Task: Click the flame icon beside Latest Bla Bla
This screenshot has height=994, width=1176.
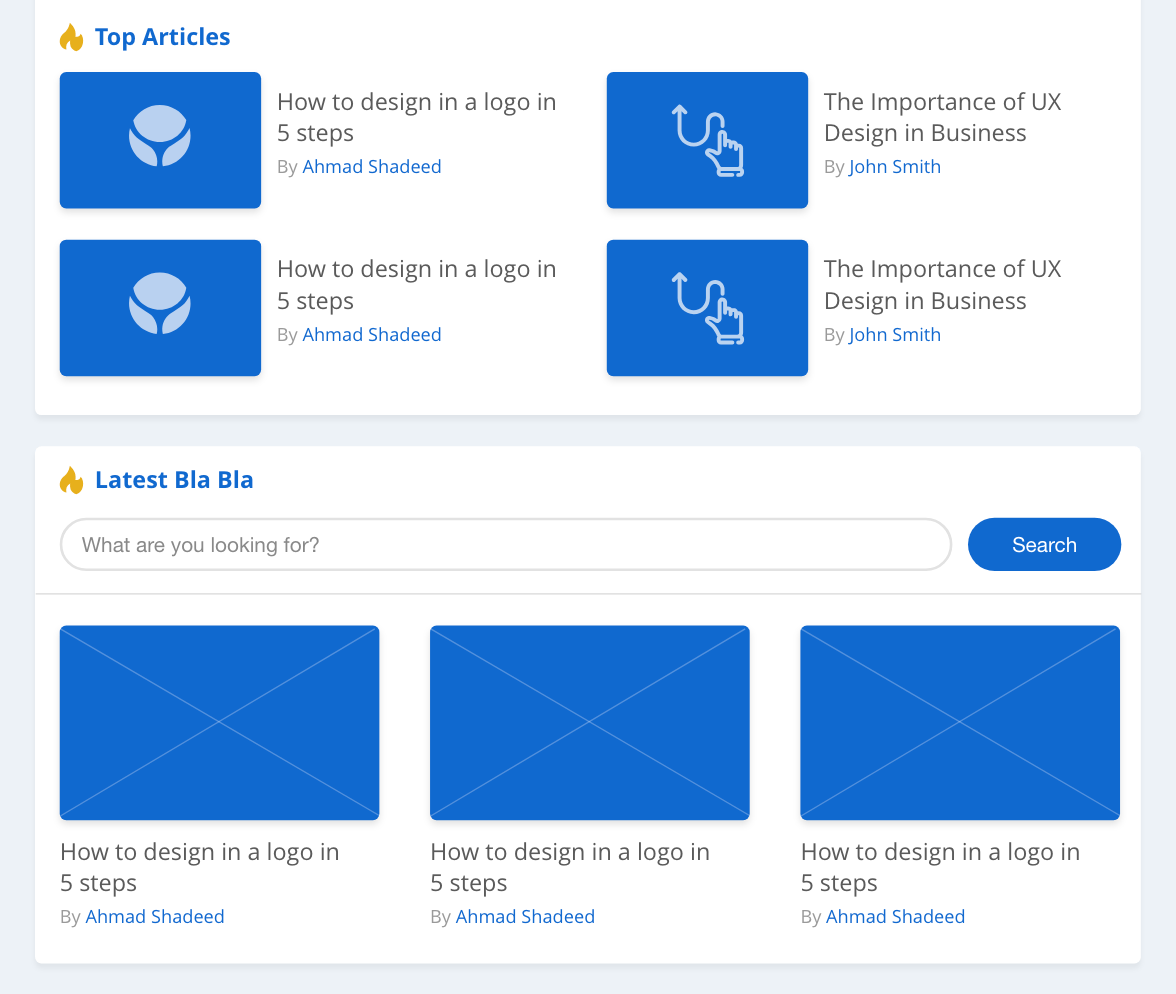Action: (x=72, y=479)
